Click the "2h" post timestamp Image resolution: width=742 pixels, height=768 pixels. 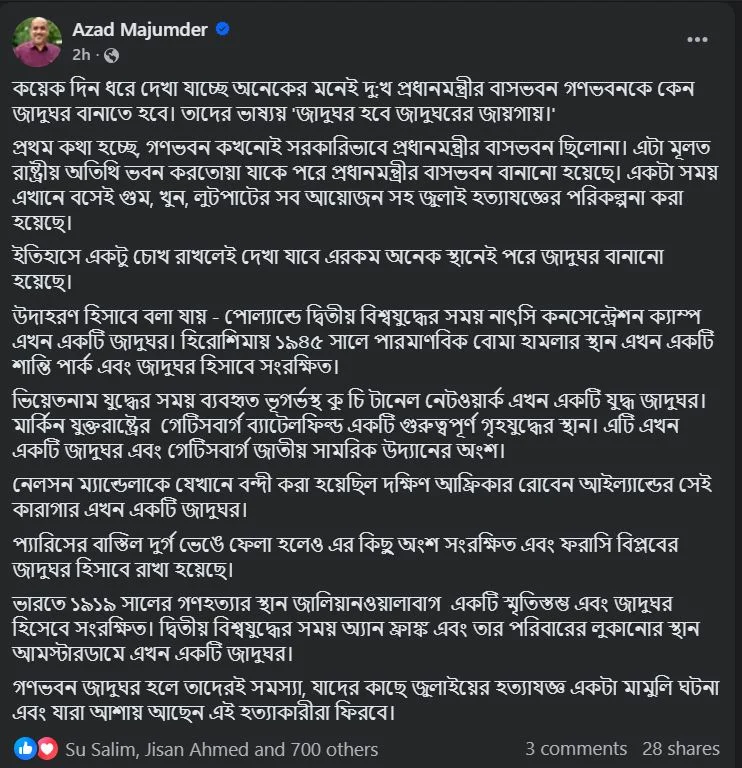[82, 54]
